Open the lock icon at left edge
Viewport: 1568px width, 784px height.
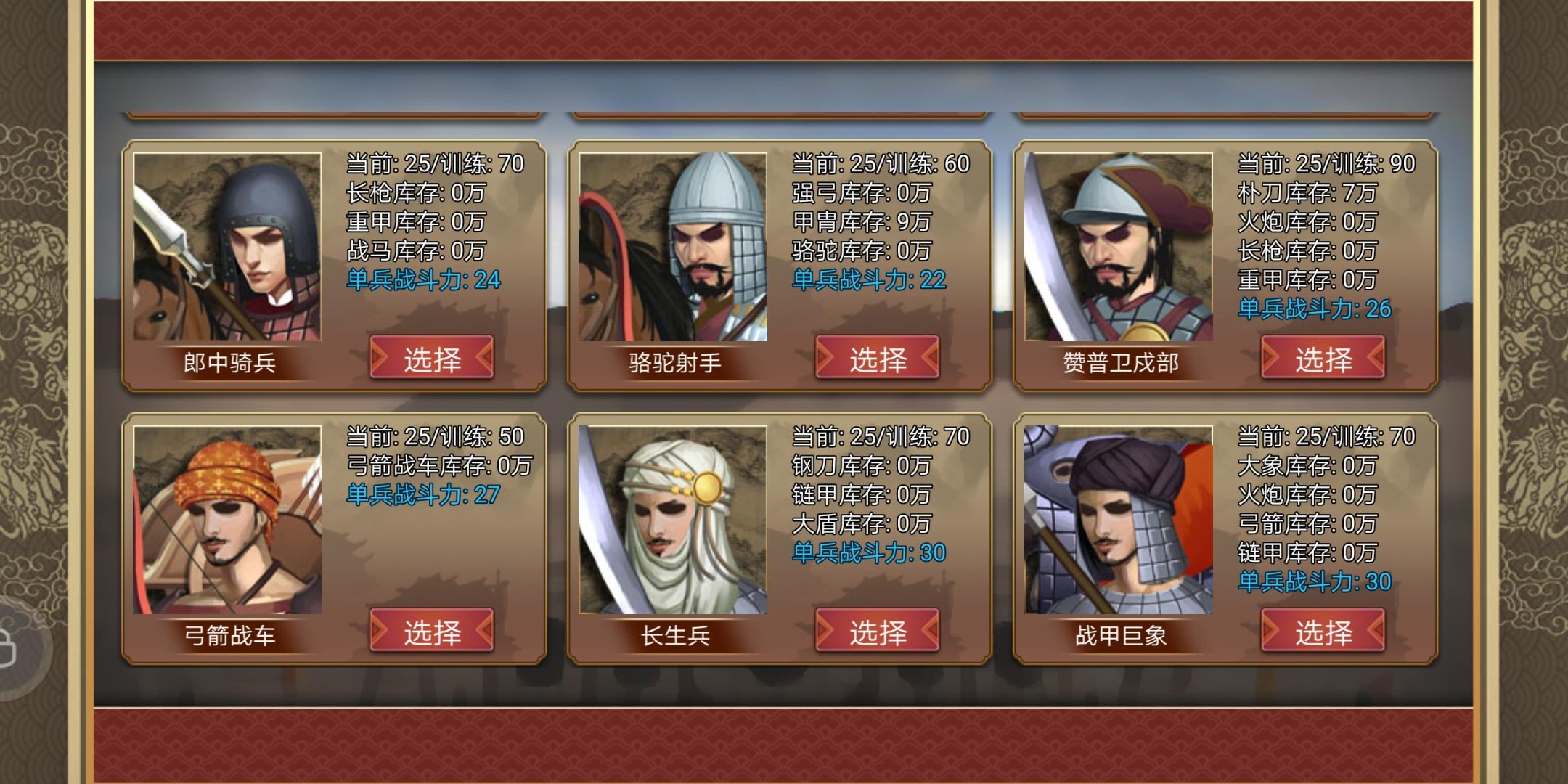(6, 648)
